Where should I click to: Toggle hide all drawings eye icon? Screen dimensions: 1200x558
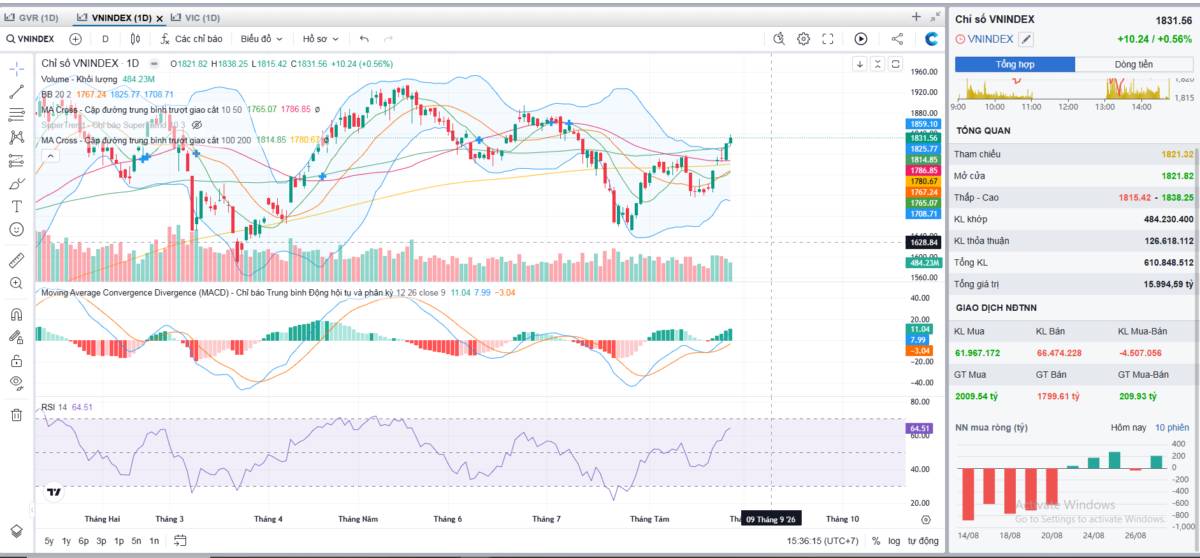tap(16, 383)
